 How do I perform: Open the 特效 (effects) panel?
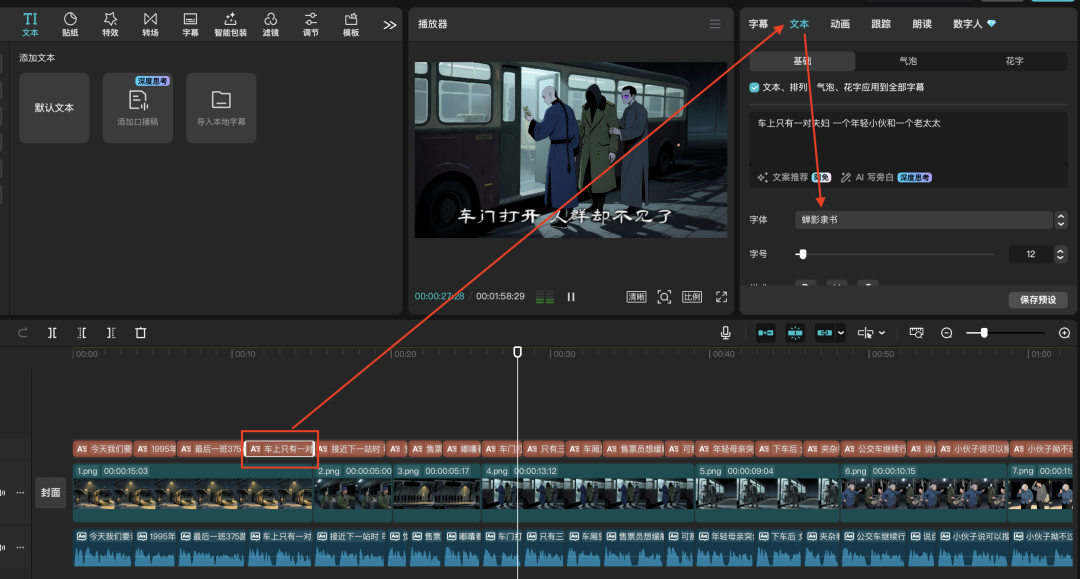110,24
